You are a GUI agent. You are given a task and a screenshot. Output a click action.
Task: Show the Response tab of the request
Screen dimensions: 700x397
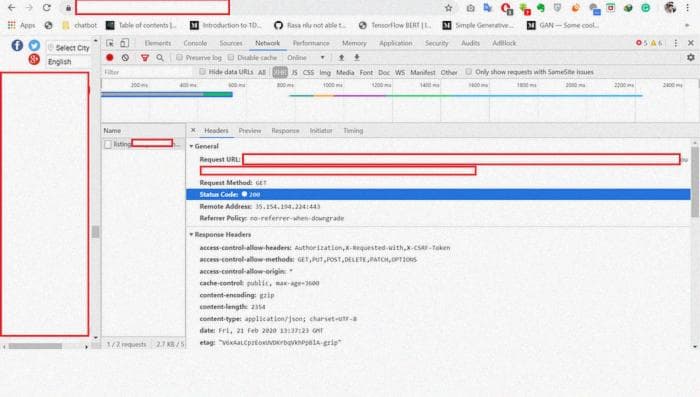point(285,131)
